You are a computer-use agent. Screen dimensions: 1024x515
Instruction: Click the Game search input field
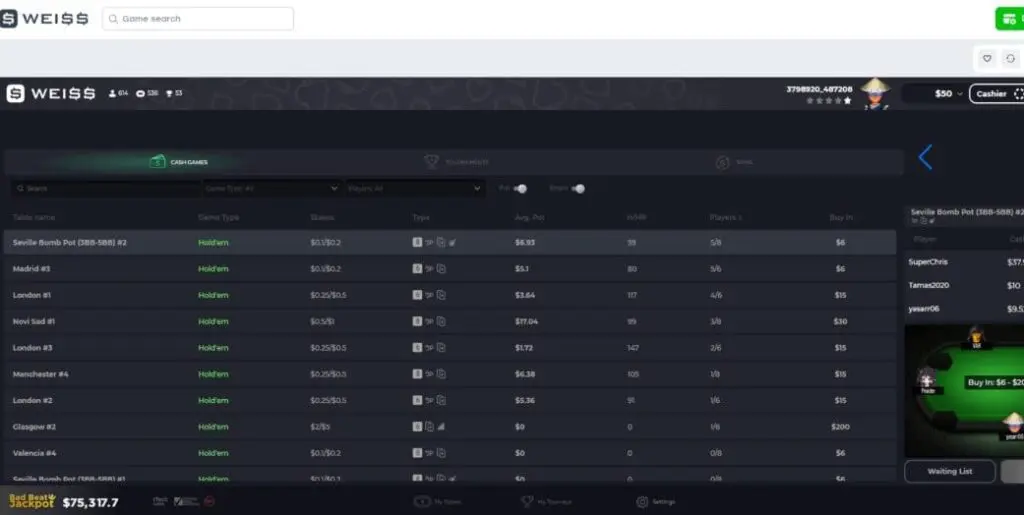click(198, 19)
